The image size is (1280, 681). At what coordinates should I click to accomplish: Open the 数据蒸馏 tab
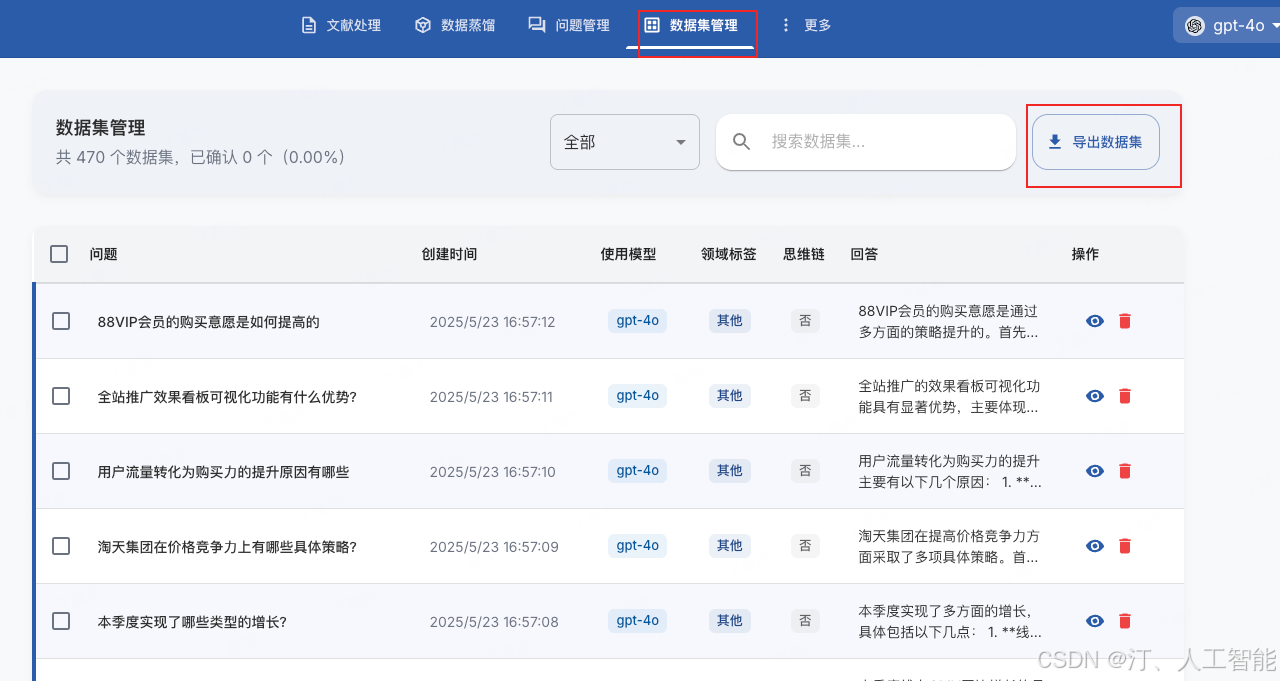coord(455,25)
